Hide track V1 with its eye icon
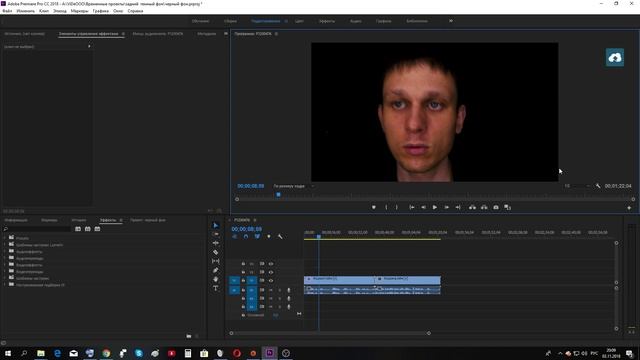 pos(271,280)
